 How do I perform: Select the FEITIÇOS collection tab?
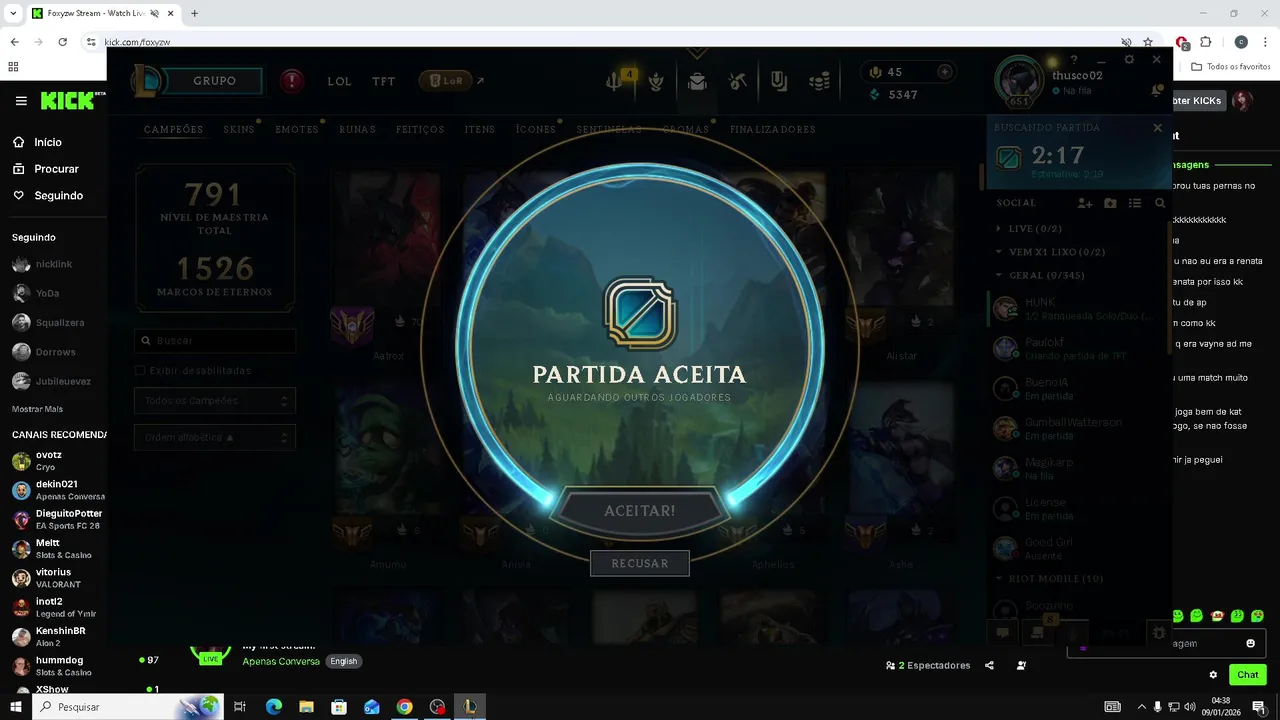pyautogui.click(x=420, y=130)
